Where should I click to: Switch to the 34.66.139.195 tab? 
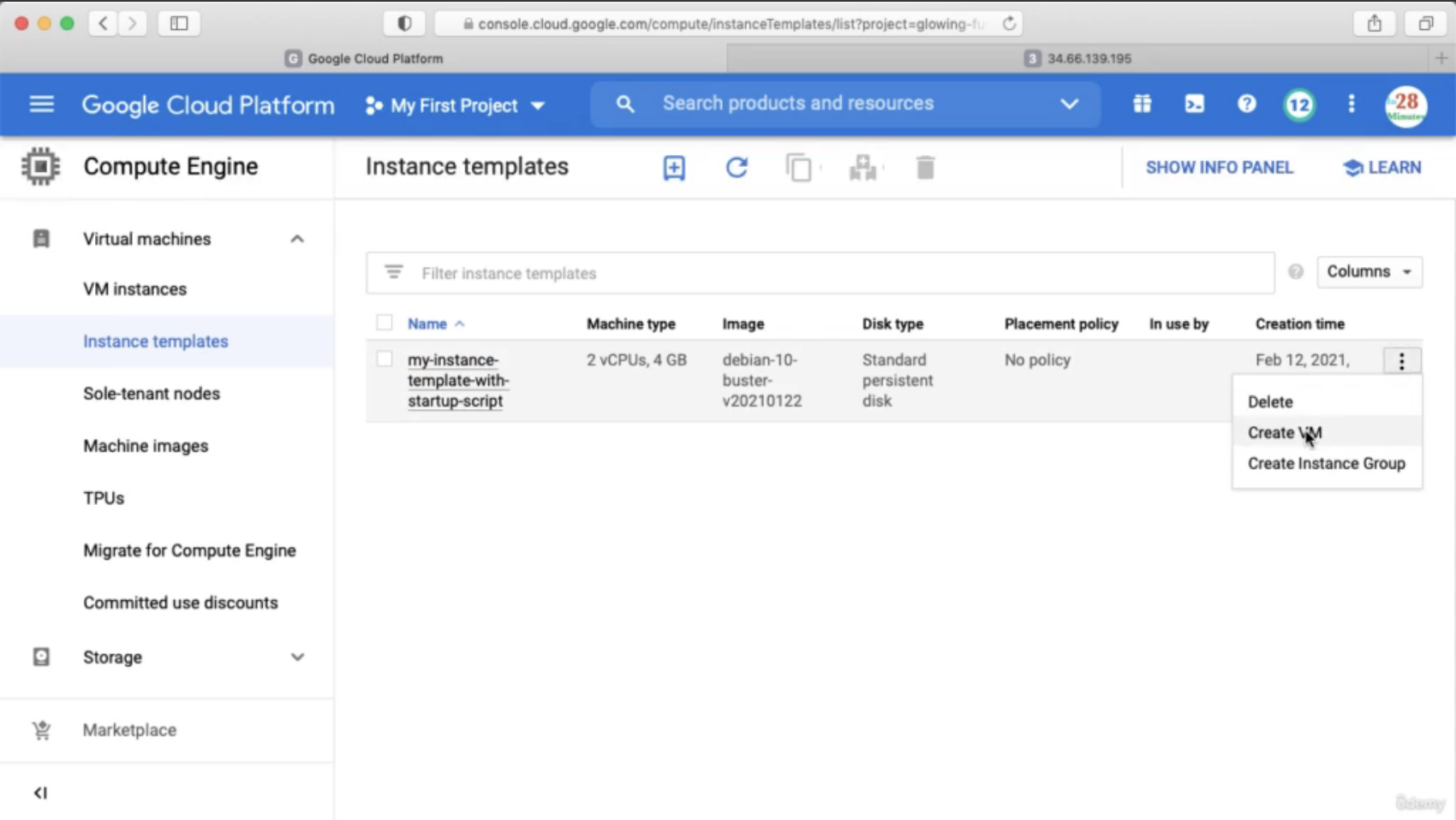pos(1077,58)
